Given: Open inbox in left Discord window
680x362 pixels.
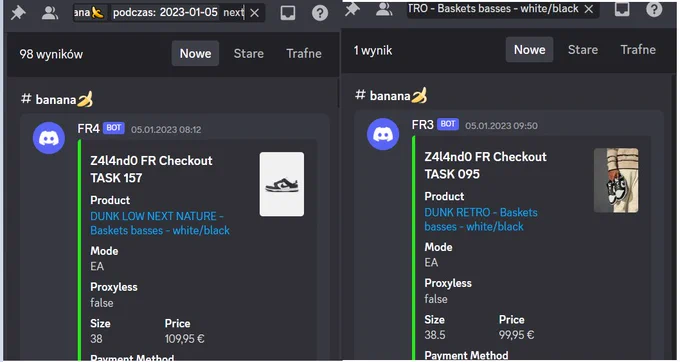Looking at the screenshot, I should [288, 13].
